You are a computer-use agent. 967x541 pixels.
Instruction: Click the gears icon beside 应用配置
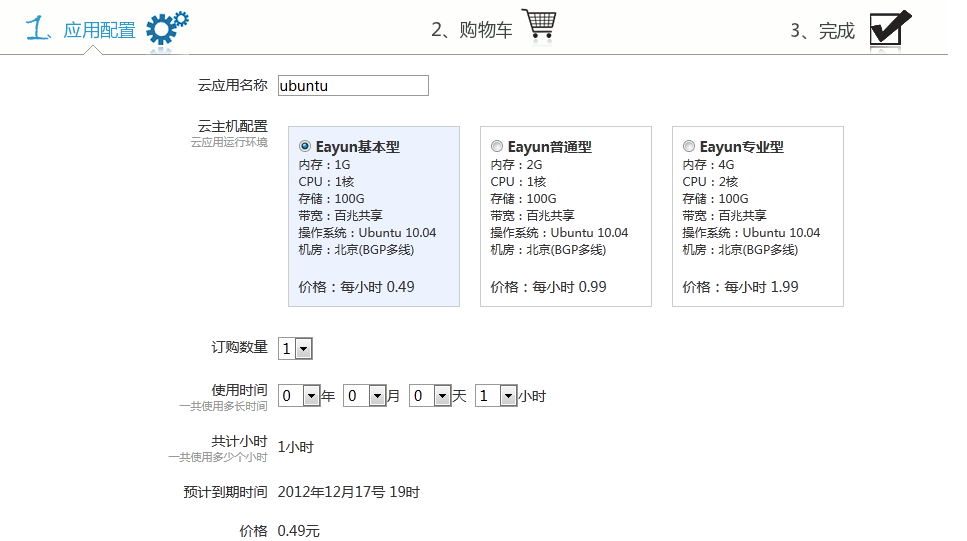(167, 28)
